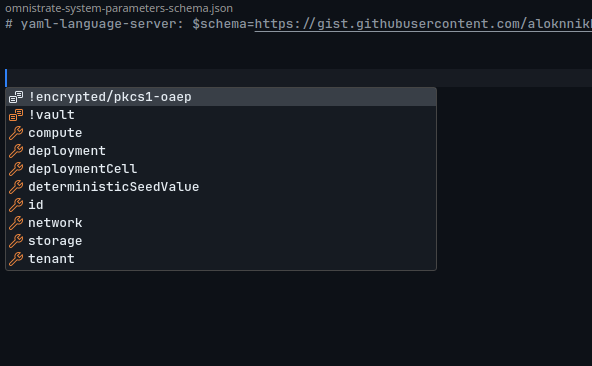The width and height of the screenshot is (592, 366).
Task: Click the omnistrate-system-parameters-schema.json label
Action: click(x=119, y=8)
